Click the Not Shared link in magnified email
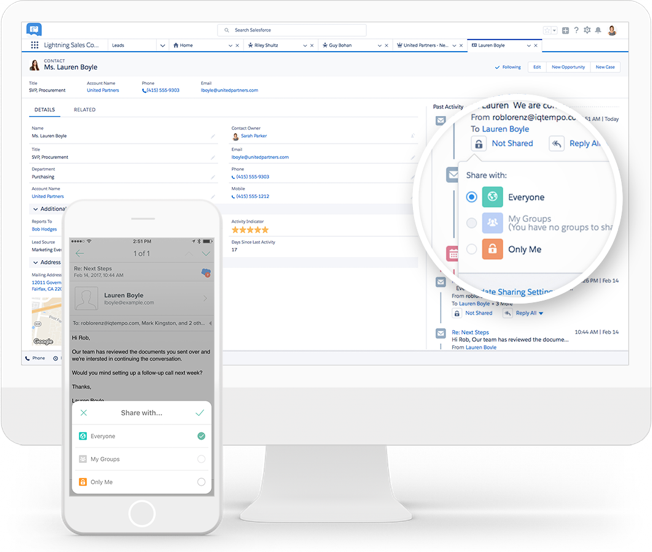 [512, 143]
